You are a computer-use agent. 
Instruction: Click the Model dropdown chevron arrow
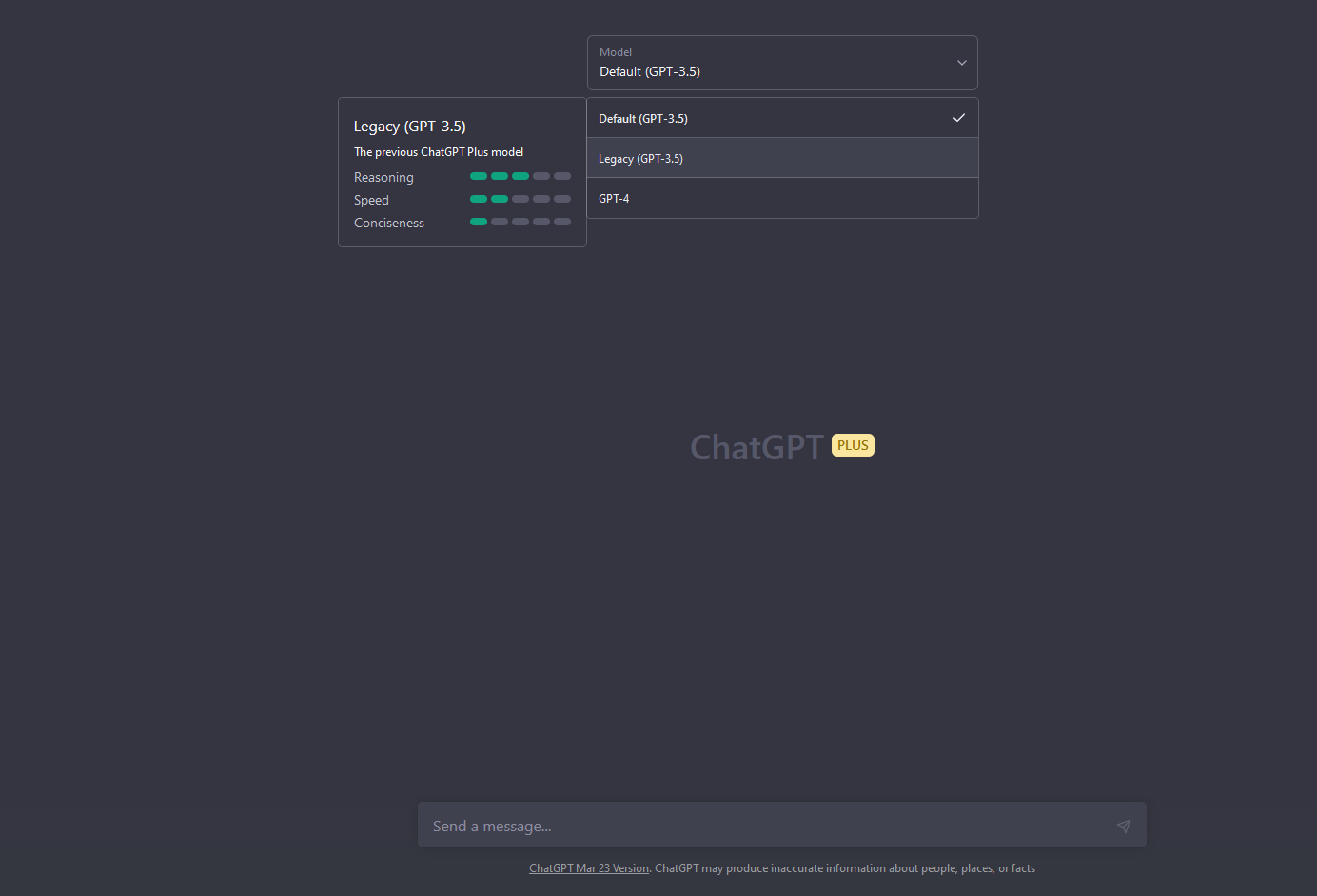tap(962, 63)
